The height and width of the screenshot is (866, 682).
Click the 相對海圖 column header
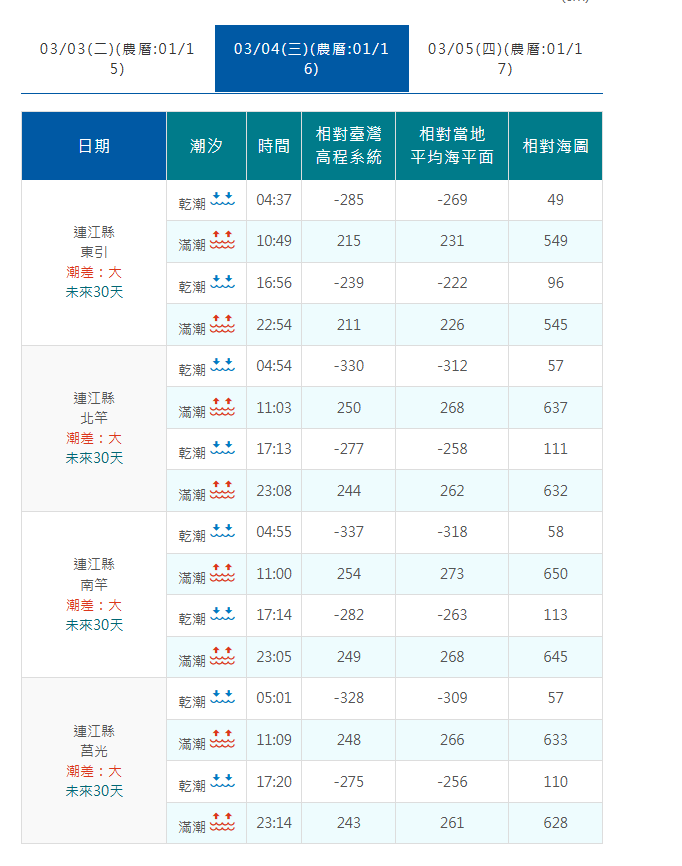point(555,146)
